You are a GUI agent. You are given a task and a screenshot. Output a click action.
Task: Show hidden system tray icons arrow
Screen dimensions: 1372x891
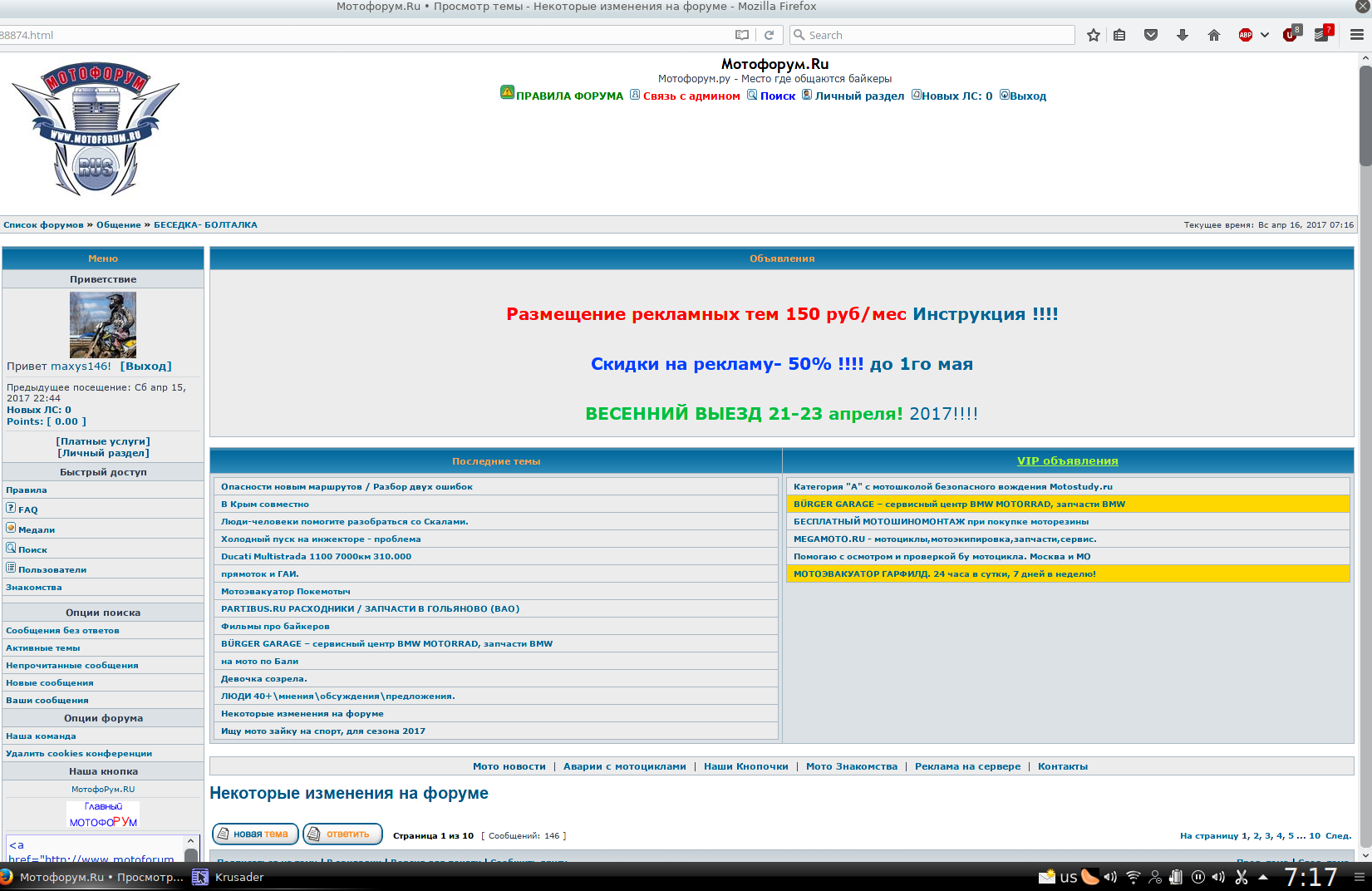coord(1263,877)
